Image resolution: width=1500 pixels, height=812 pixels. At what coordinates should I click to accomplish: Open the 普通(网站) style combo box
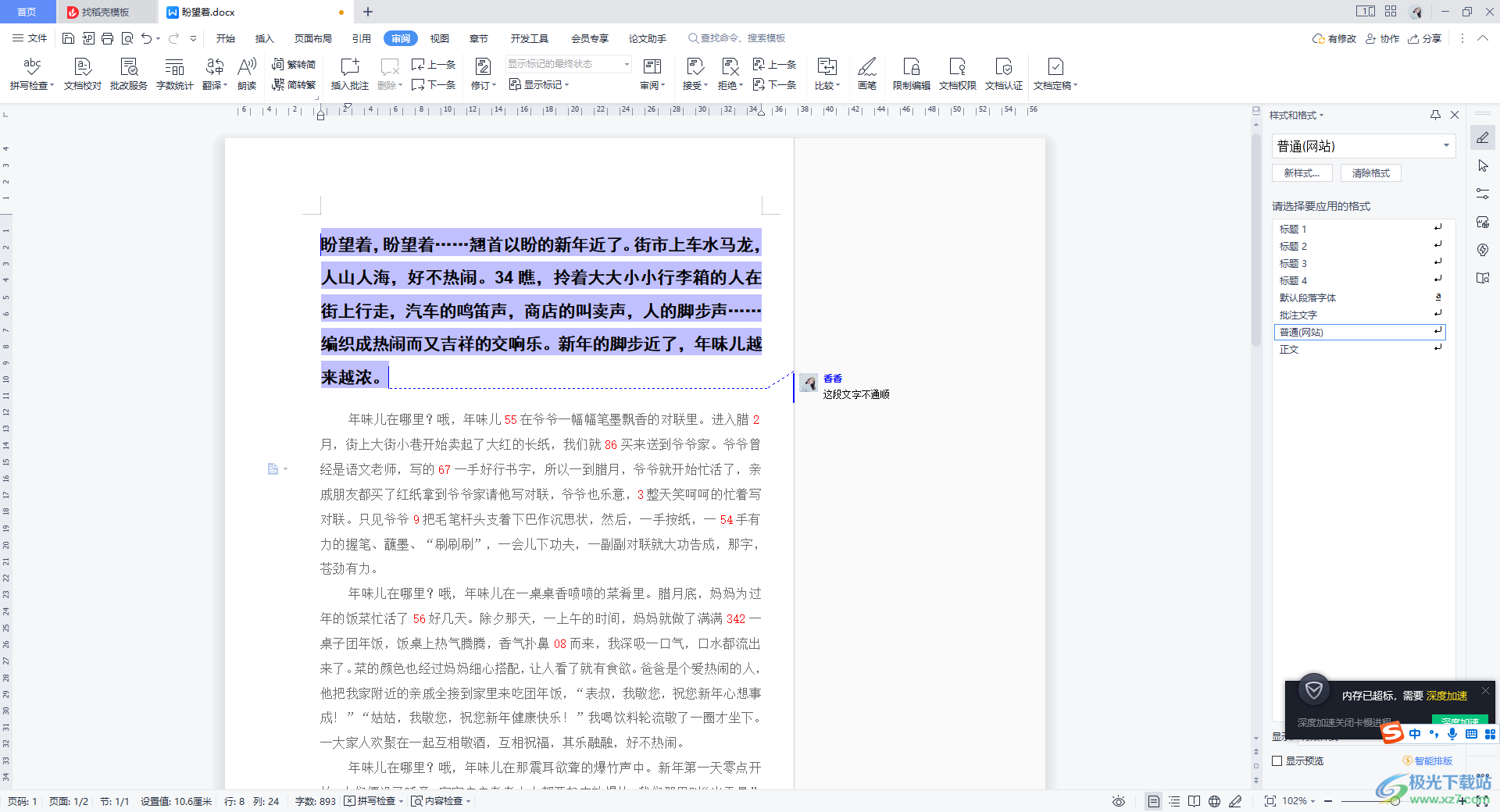point(1364,146)
